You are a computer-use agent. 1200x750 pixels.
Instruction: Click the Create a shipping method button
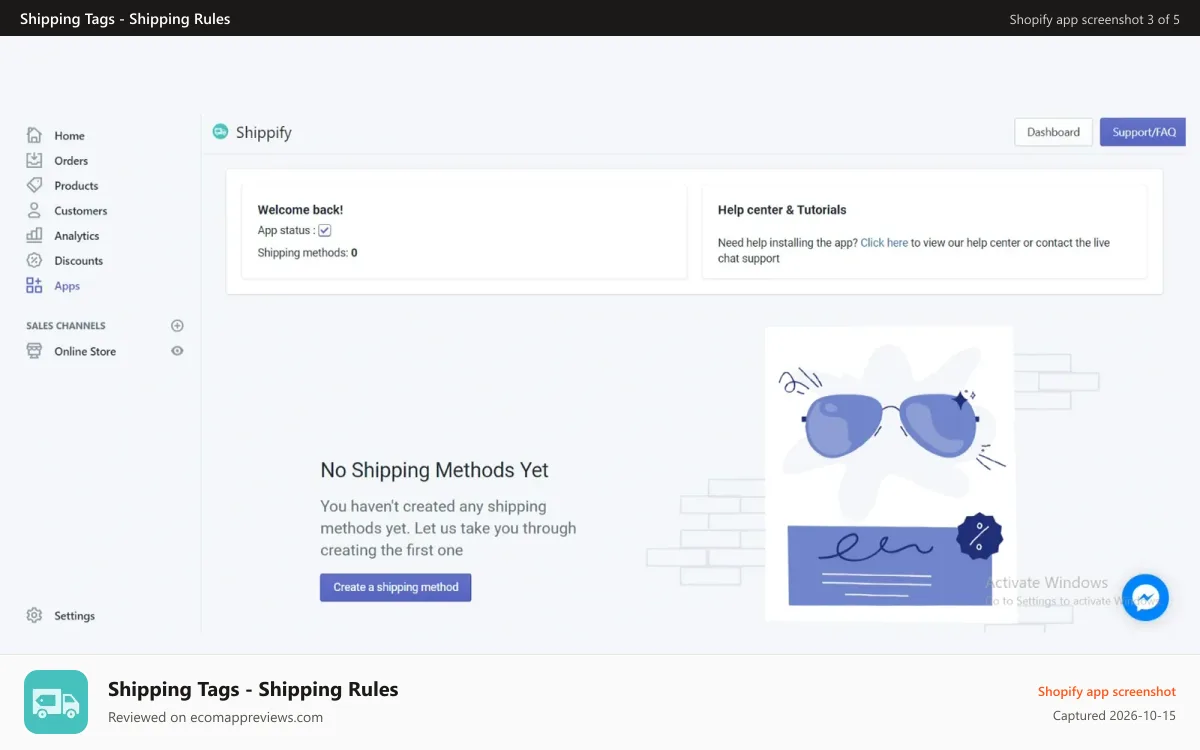pos(395,587)
